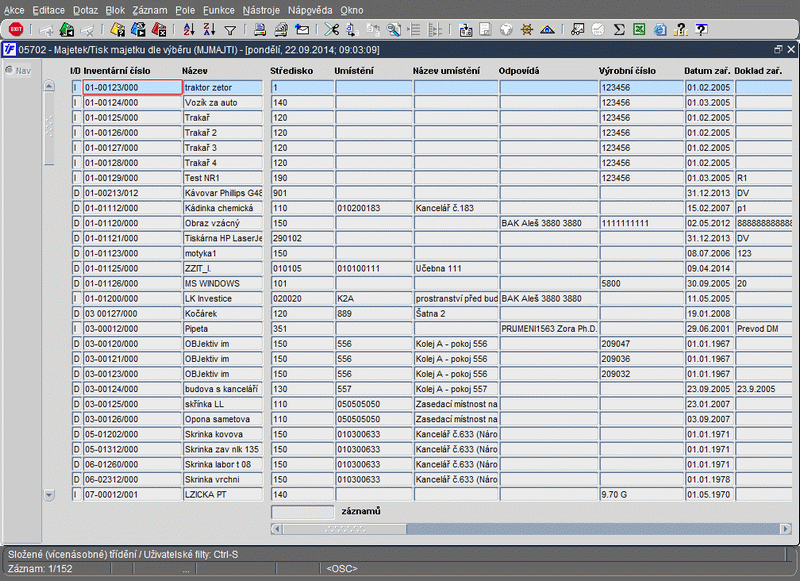Click the horizontal scrollbar below the grid
The height and width of the screenshot is (581, 800).
tap(343, 528)
